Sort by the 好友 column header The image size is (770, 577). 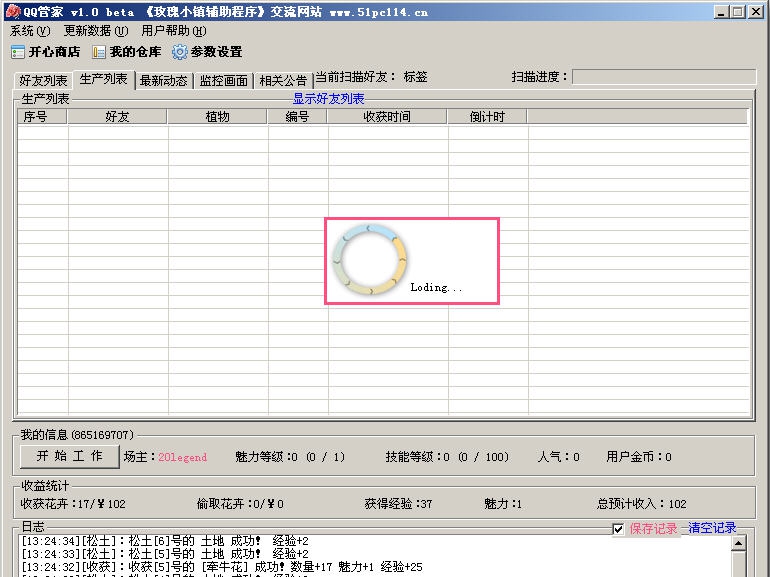[117, 116]
